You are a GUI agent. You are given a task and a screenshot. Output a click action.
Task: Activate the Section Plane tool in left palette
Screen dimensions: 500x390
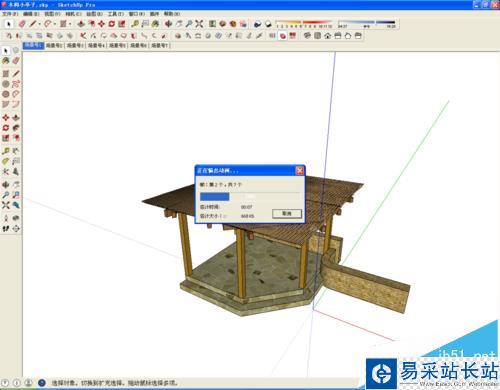(16, 229)
